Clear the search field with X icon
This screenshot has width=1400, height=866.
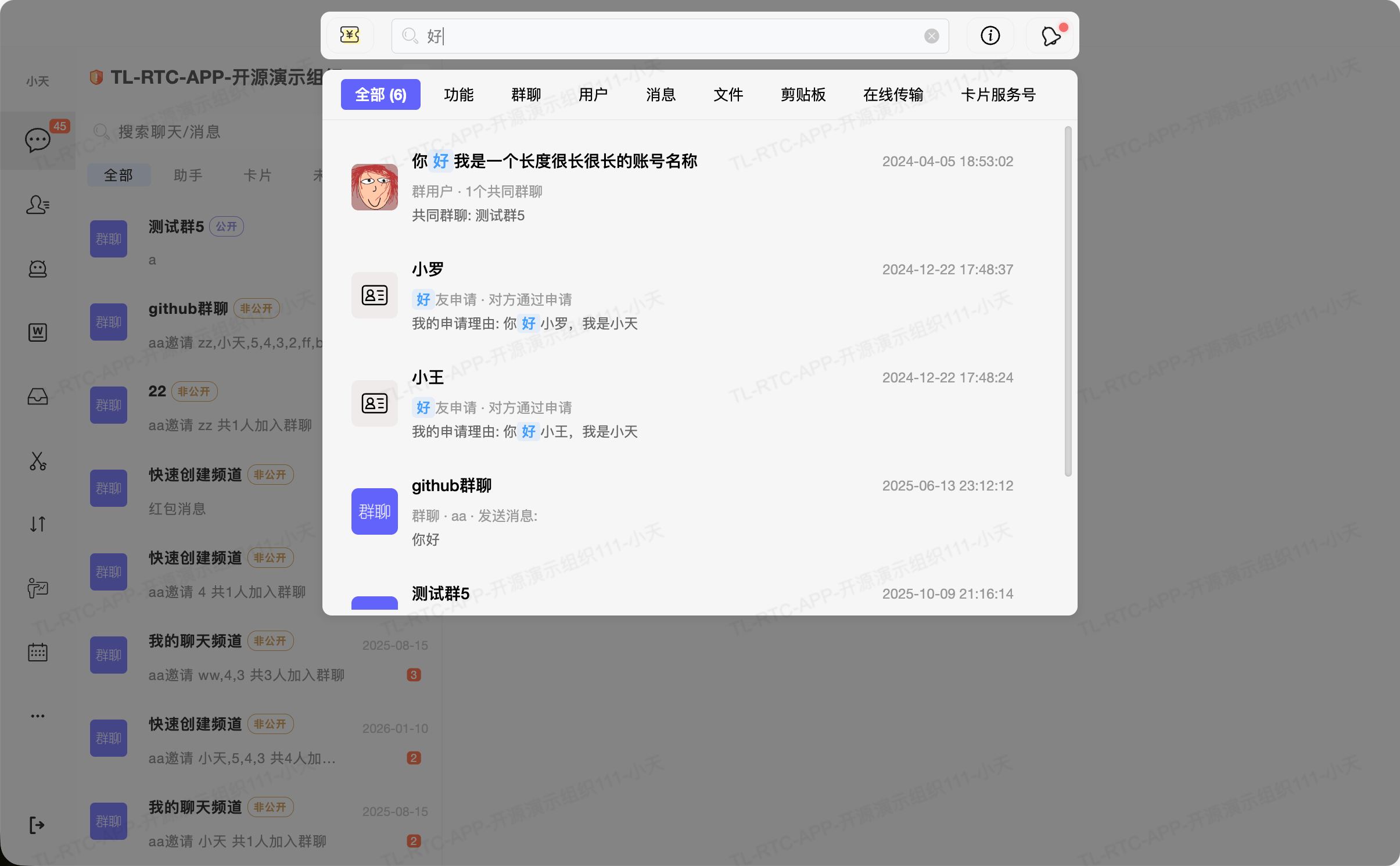click(x=931, y=36)
